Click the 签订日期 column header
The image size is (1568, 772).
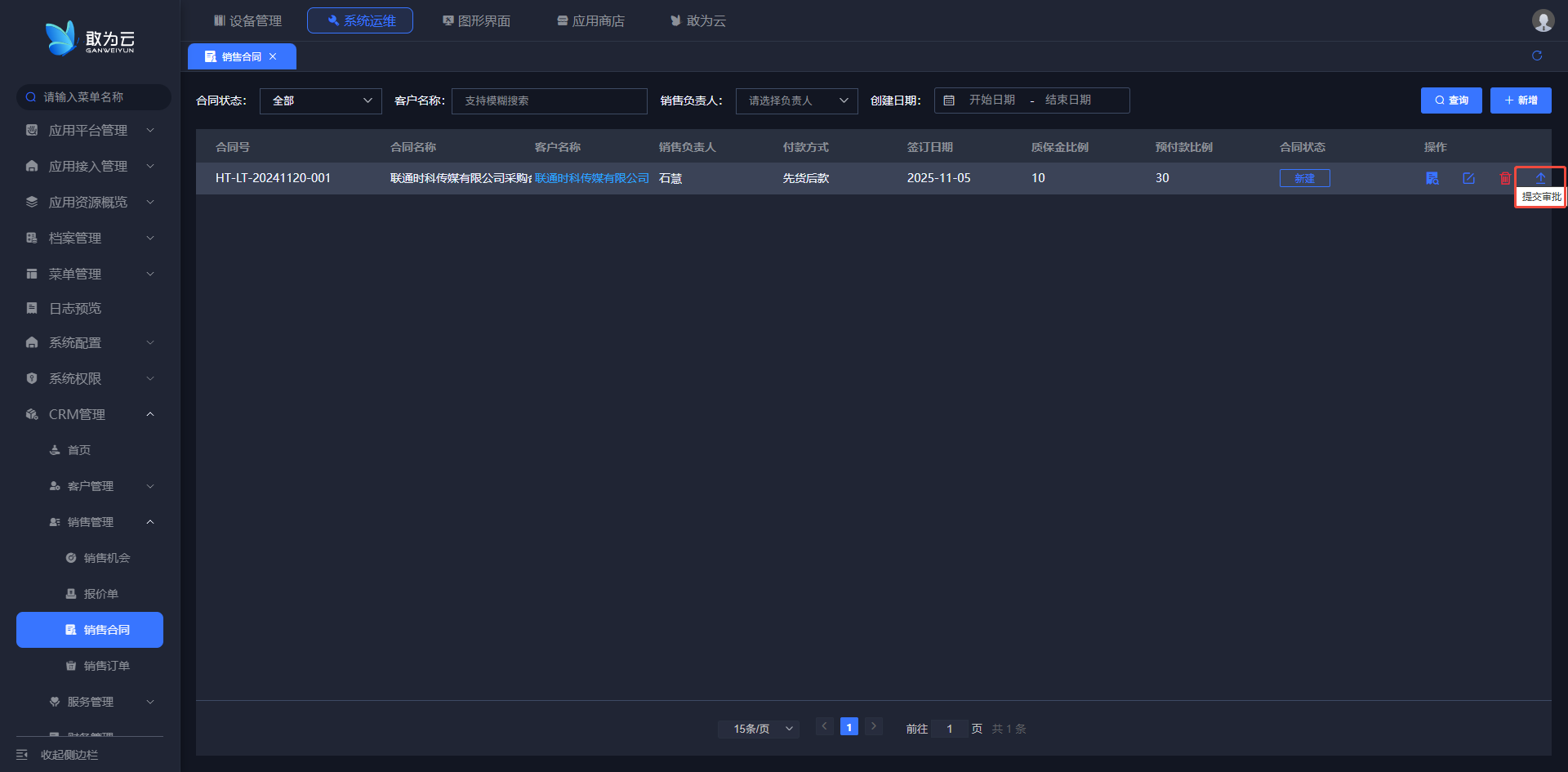[930, 147]
